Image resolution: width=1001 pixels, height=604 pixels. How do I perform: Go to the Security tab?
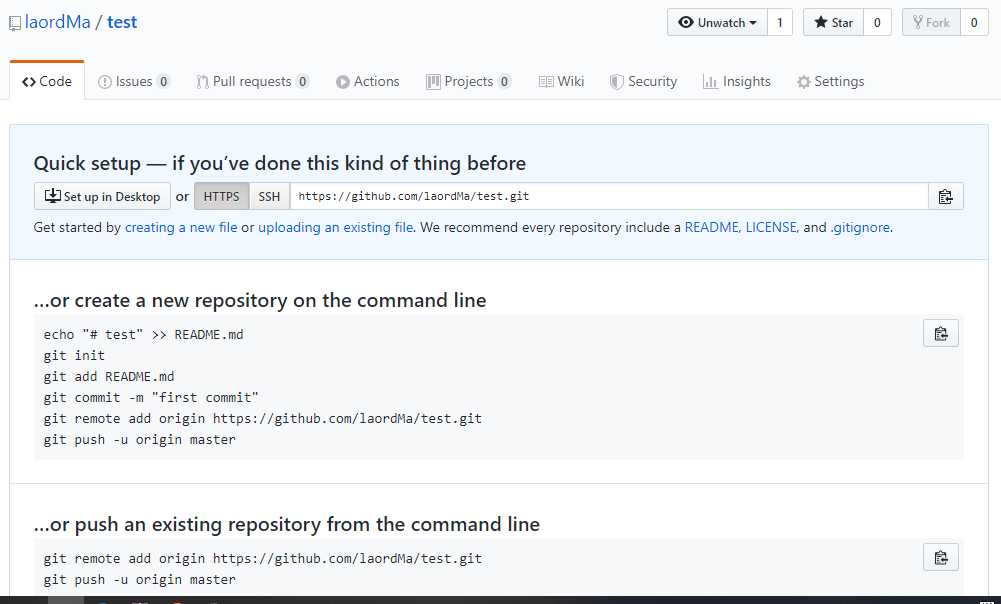[644, 81]
